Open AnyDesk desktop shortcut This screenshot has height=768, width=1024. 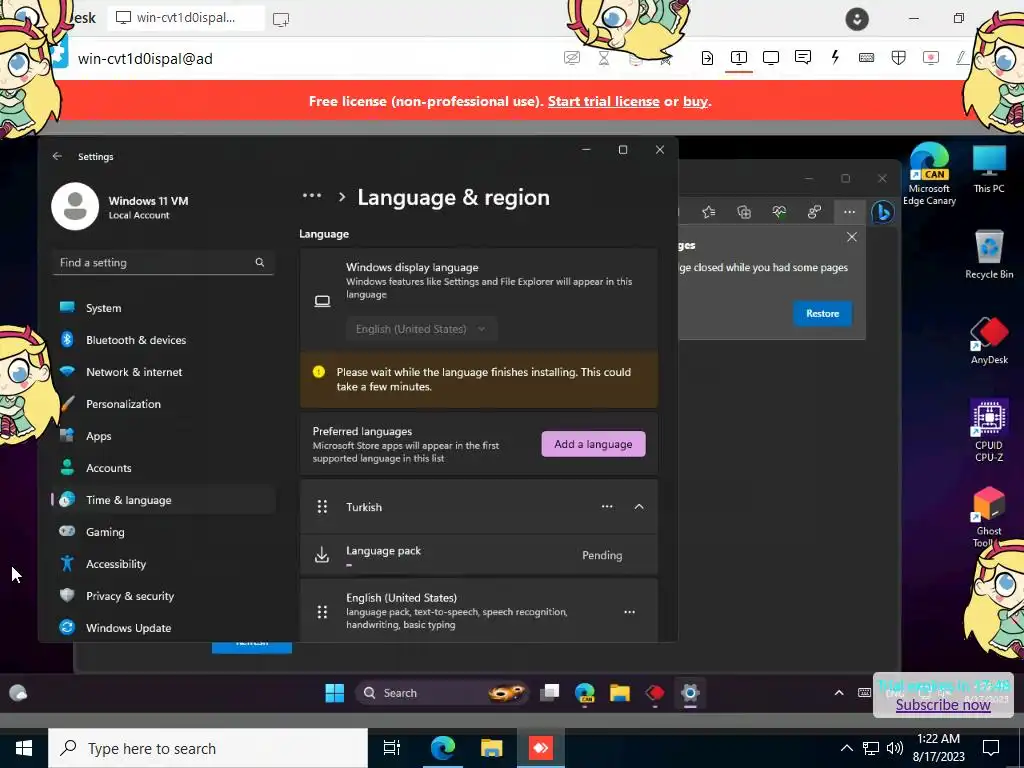coord(989,341)
